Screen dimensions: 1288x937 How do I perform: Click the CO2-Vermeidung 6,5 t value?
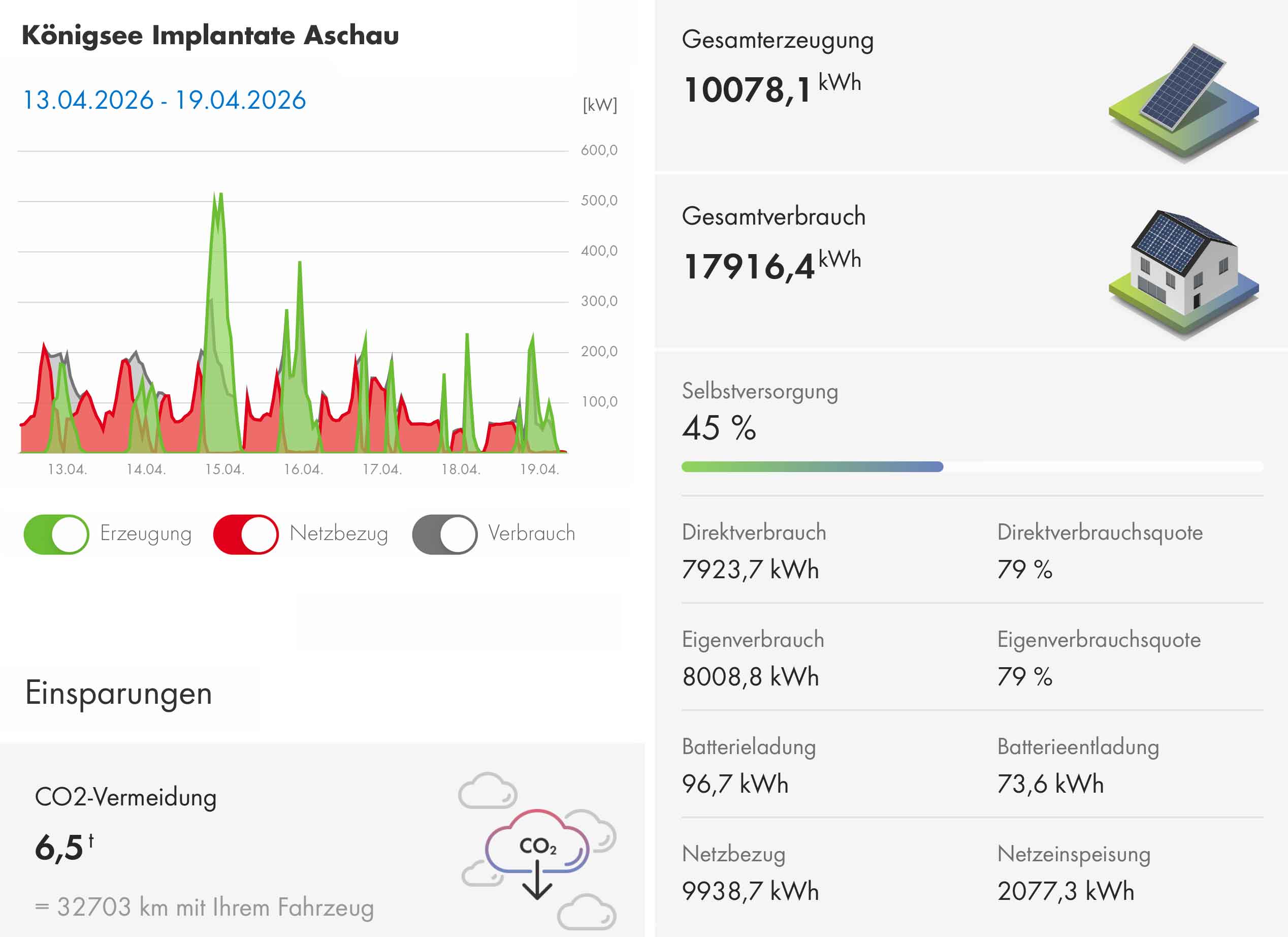click(63, 848)
